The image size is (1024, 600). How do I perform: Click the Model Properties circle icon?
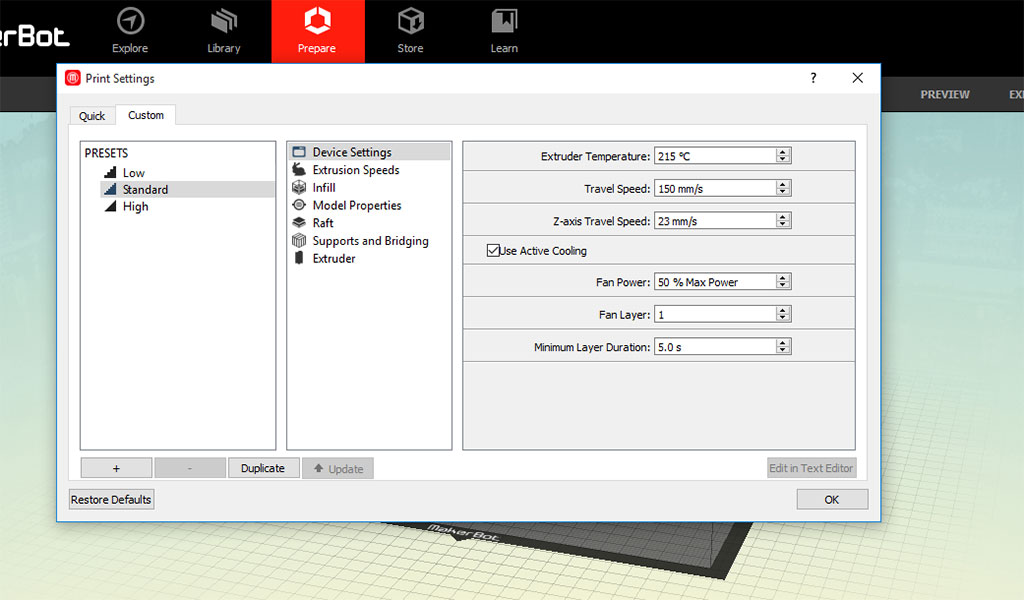[299, 205]
